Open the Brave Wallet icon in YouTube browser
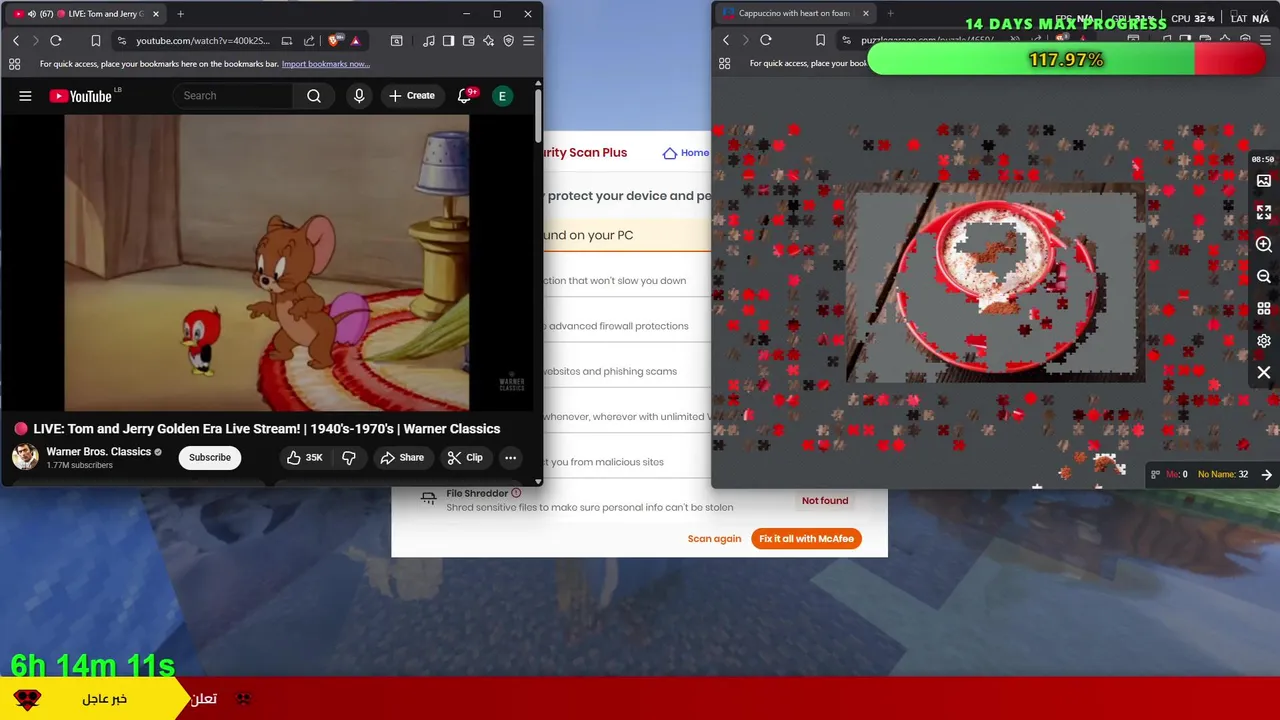1280x720 pixels. pyautogui.click(x=468, y=41)
